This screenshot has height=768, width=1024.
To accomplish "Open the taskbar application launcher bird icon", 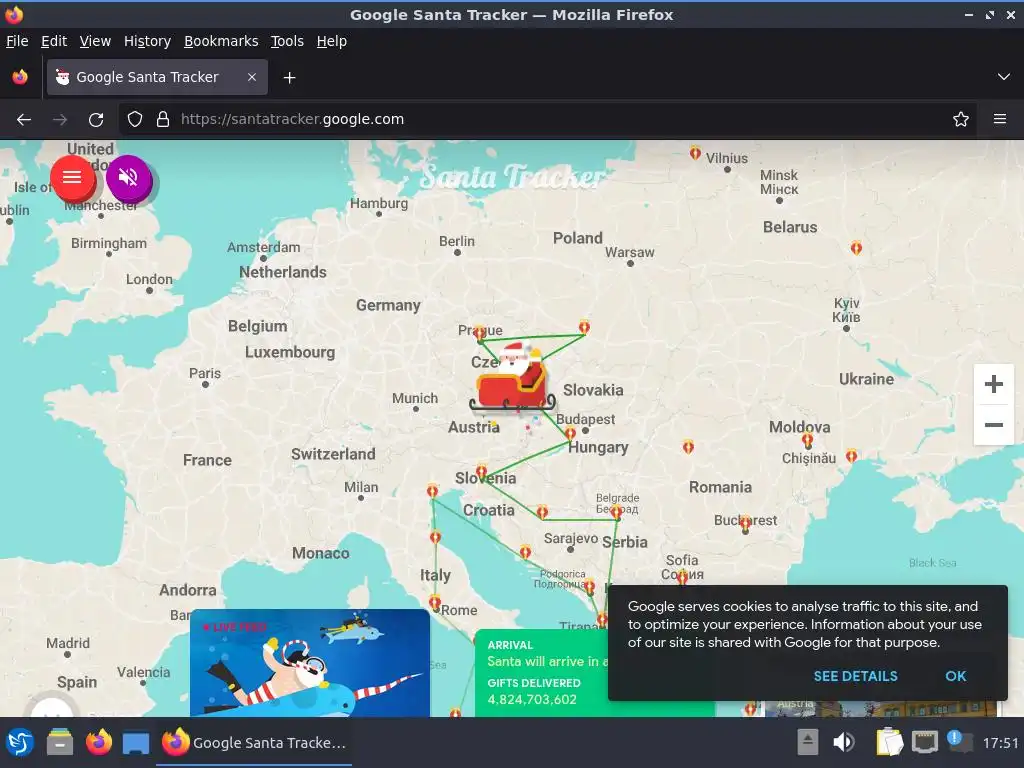I will click(x=20, y=743).
